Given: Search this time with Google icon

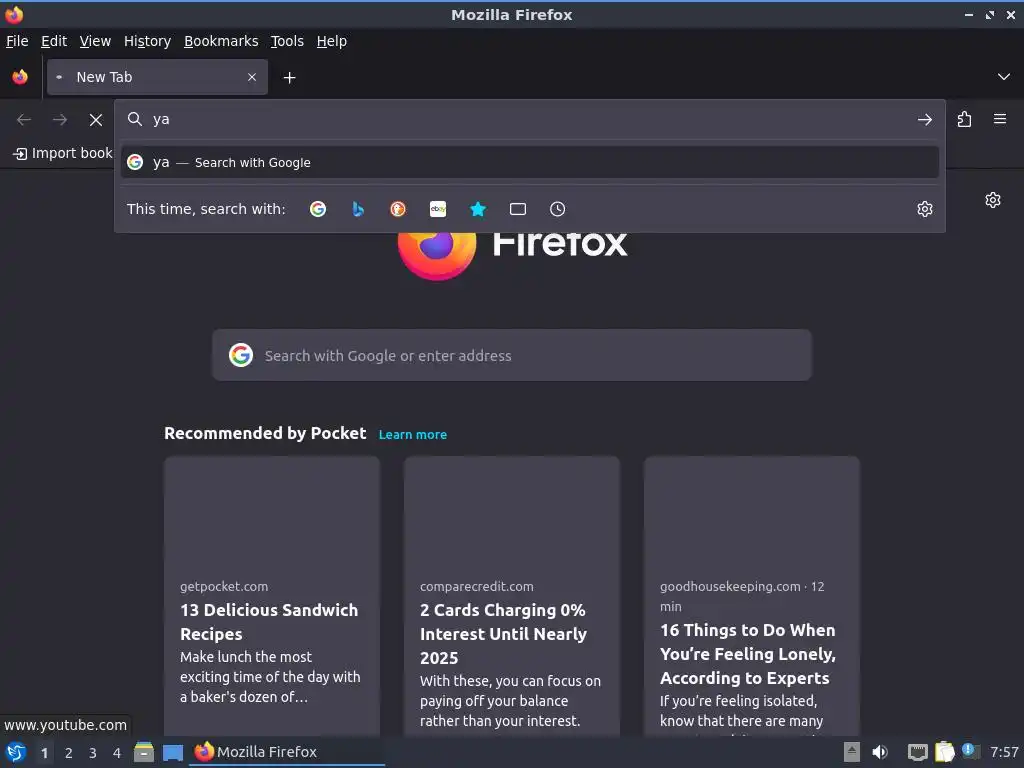Looking at the screenshot, I should (x=318, y=209).
